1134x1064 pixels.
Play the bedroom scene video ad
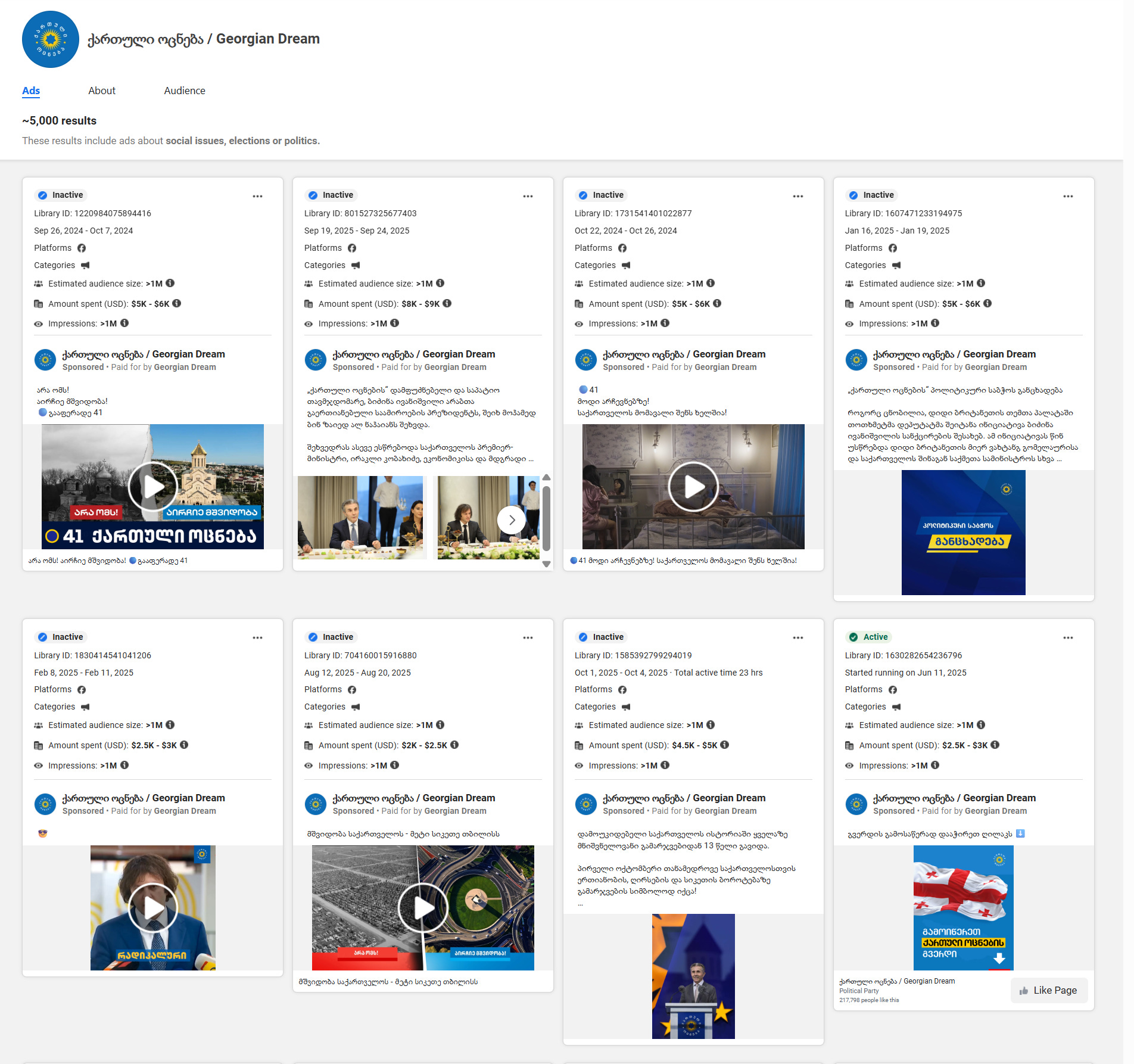click(693, 486)
